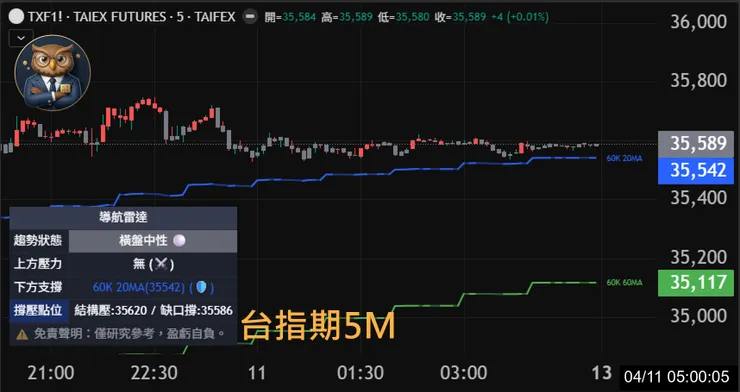The image size is (740, 392).
Task: Click the 免責聲明 disclaimer text
Action: click(x=129, y=334)
